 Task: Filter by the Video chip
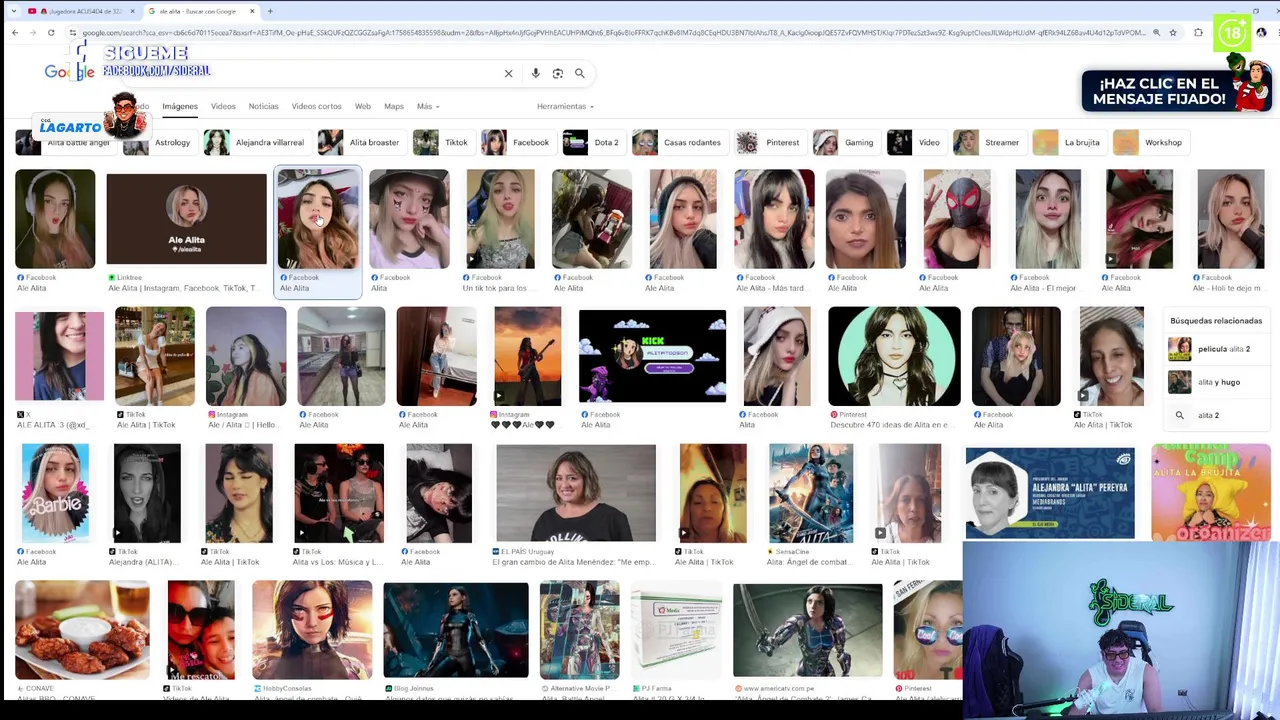point(915,142)
